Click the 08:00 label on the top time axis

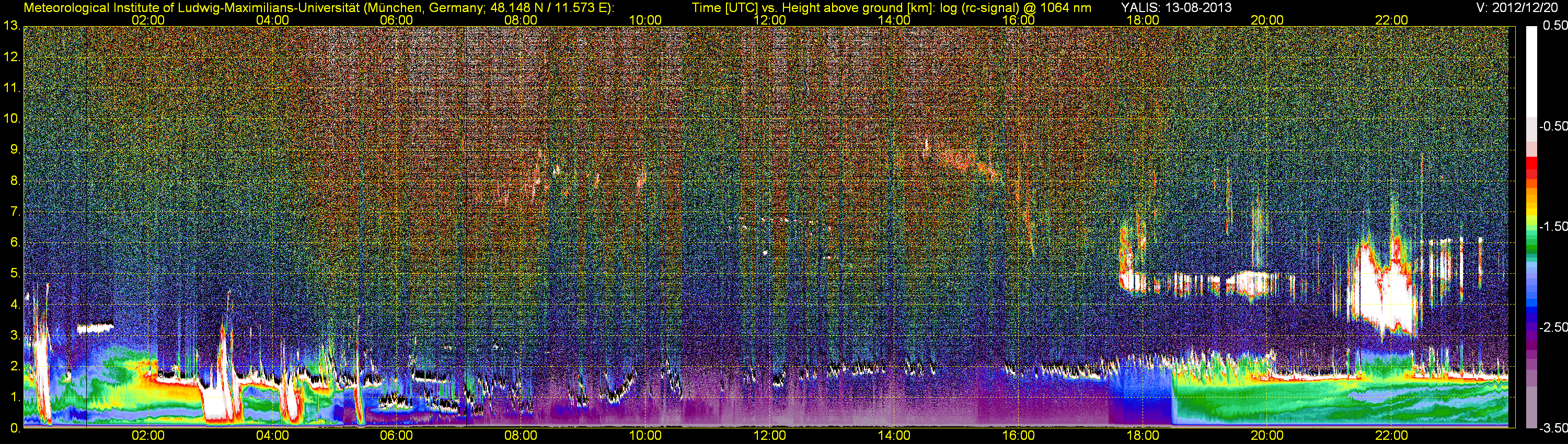point(521,20)
